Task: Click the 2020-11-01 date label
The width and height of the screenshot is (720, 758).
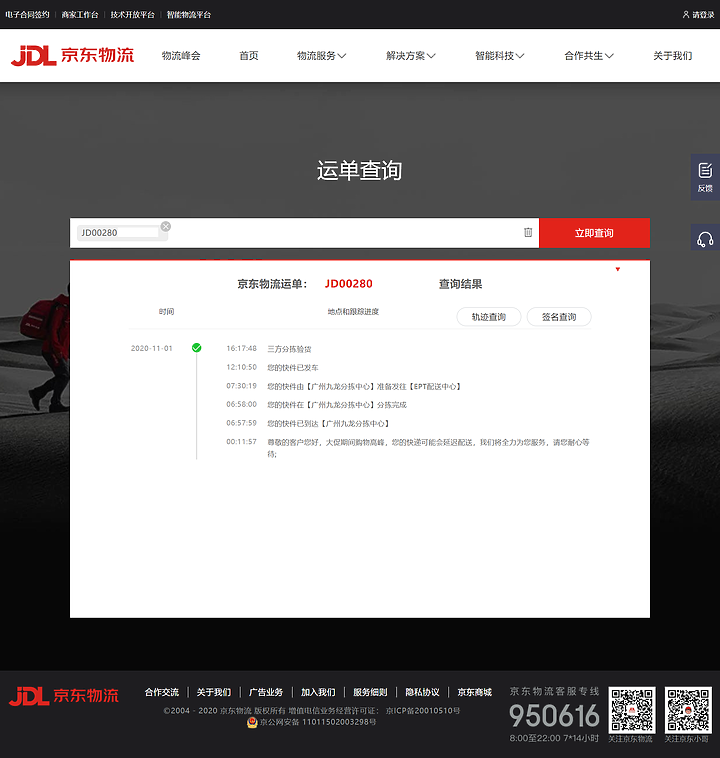Action: (152, 348)
